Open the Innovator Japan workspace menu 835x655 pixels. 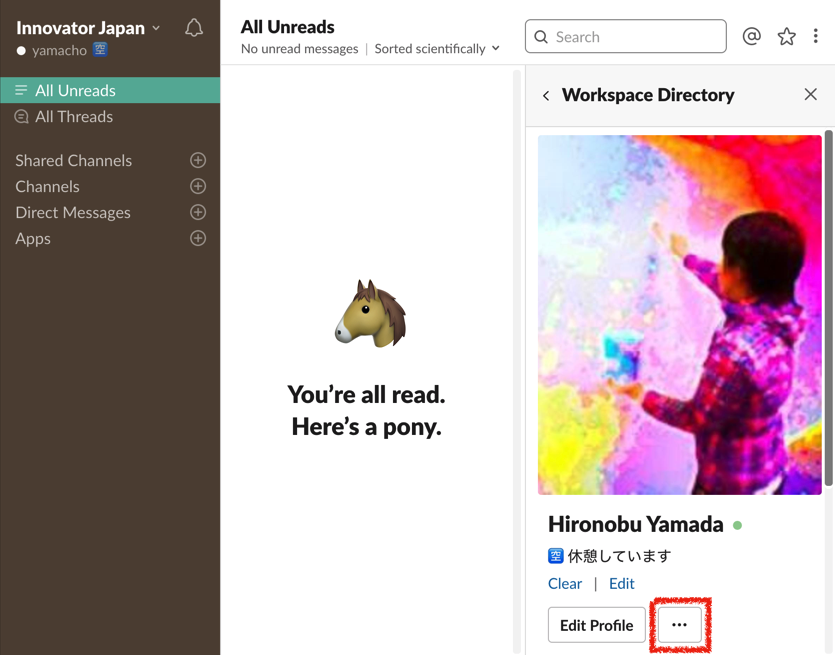88,28
